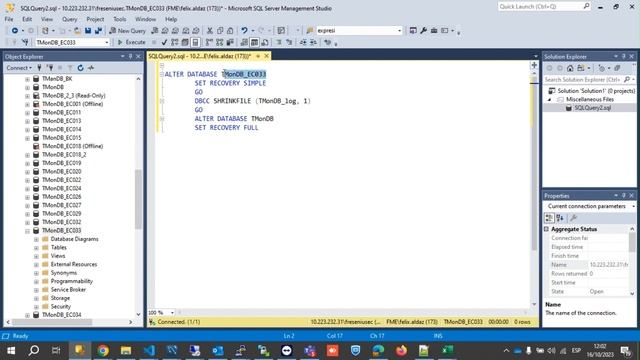Screen dimensions: 640x360
Task: Click the Increase Indent icon
Action: coord(313,42)
